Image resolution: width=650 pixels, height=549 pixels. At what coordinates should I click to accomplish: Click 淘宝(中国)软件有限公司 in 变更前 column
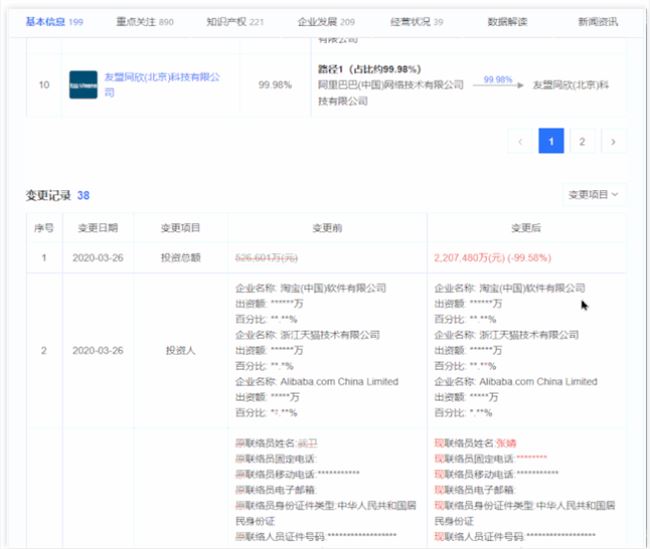click(333, 288)
